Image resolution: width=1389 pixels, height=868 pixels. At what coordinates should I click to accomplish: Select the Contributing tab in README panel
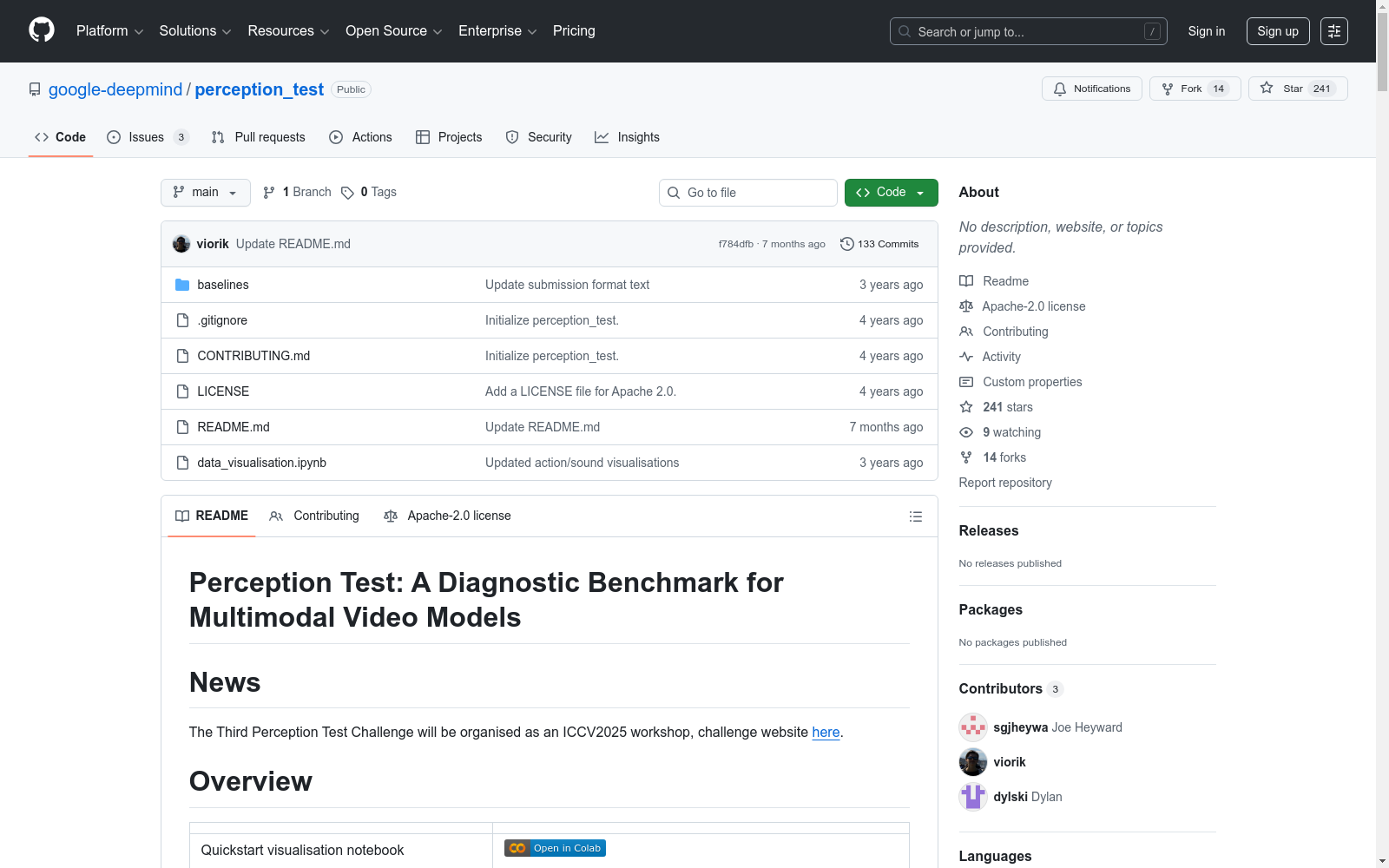[314, 516]
